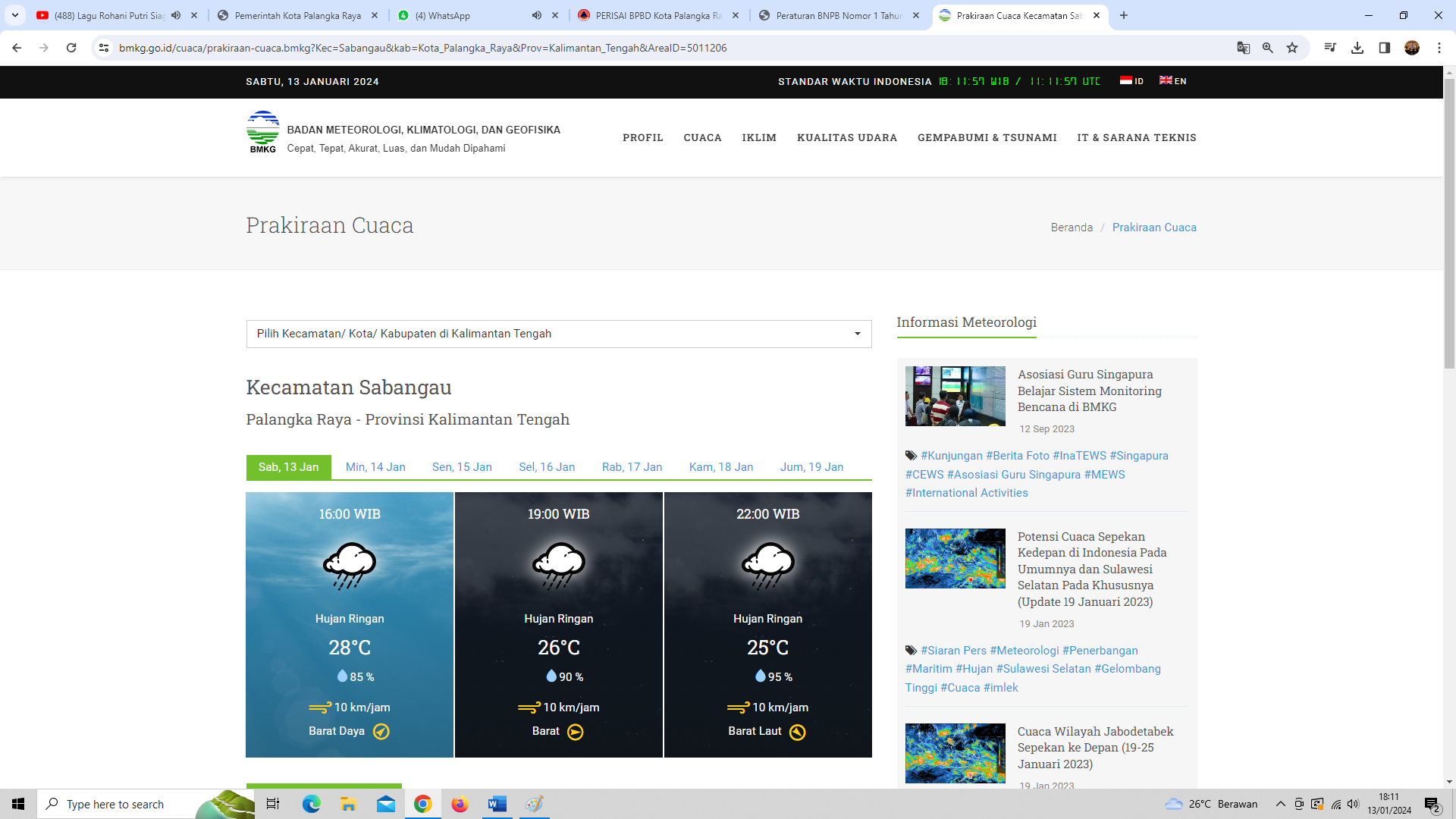1456x819 pixels.
Task: Open the CUACA menu
Action: (703, 137)
